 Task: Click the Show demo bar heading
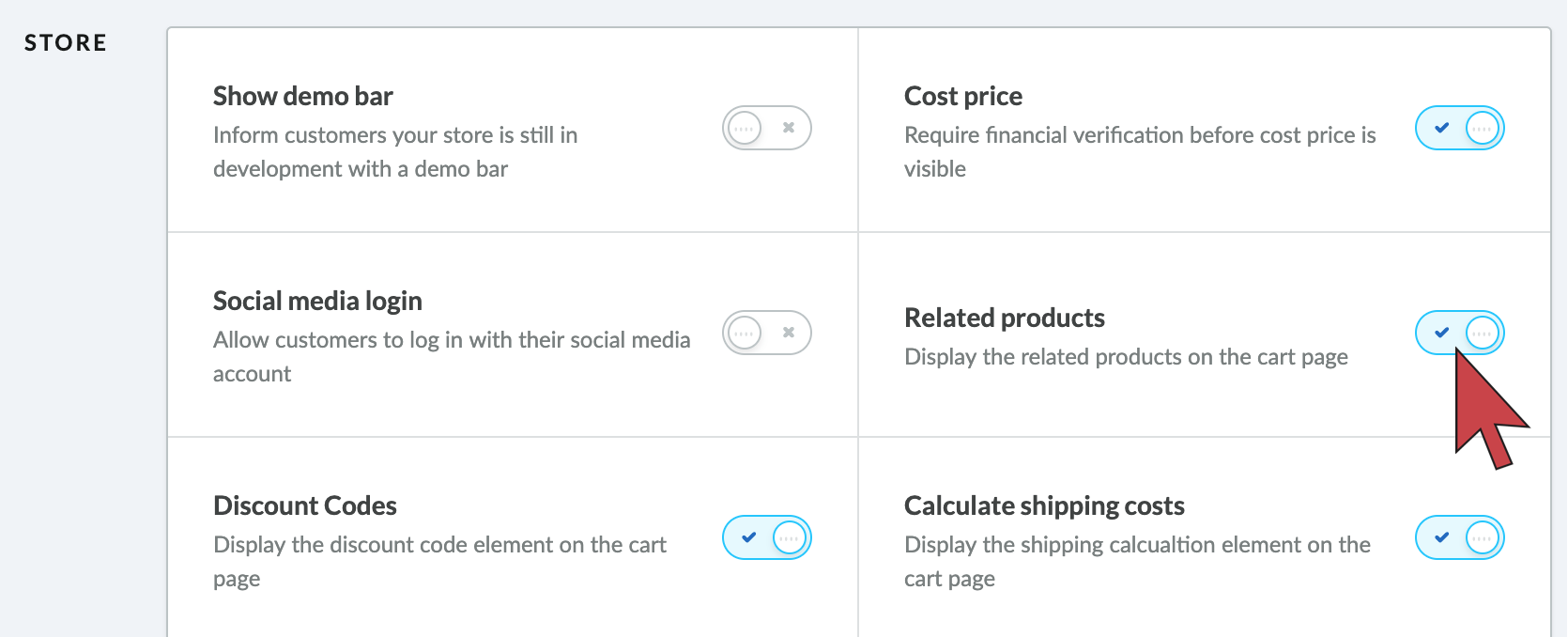click(302, 96)
